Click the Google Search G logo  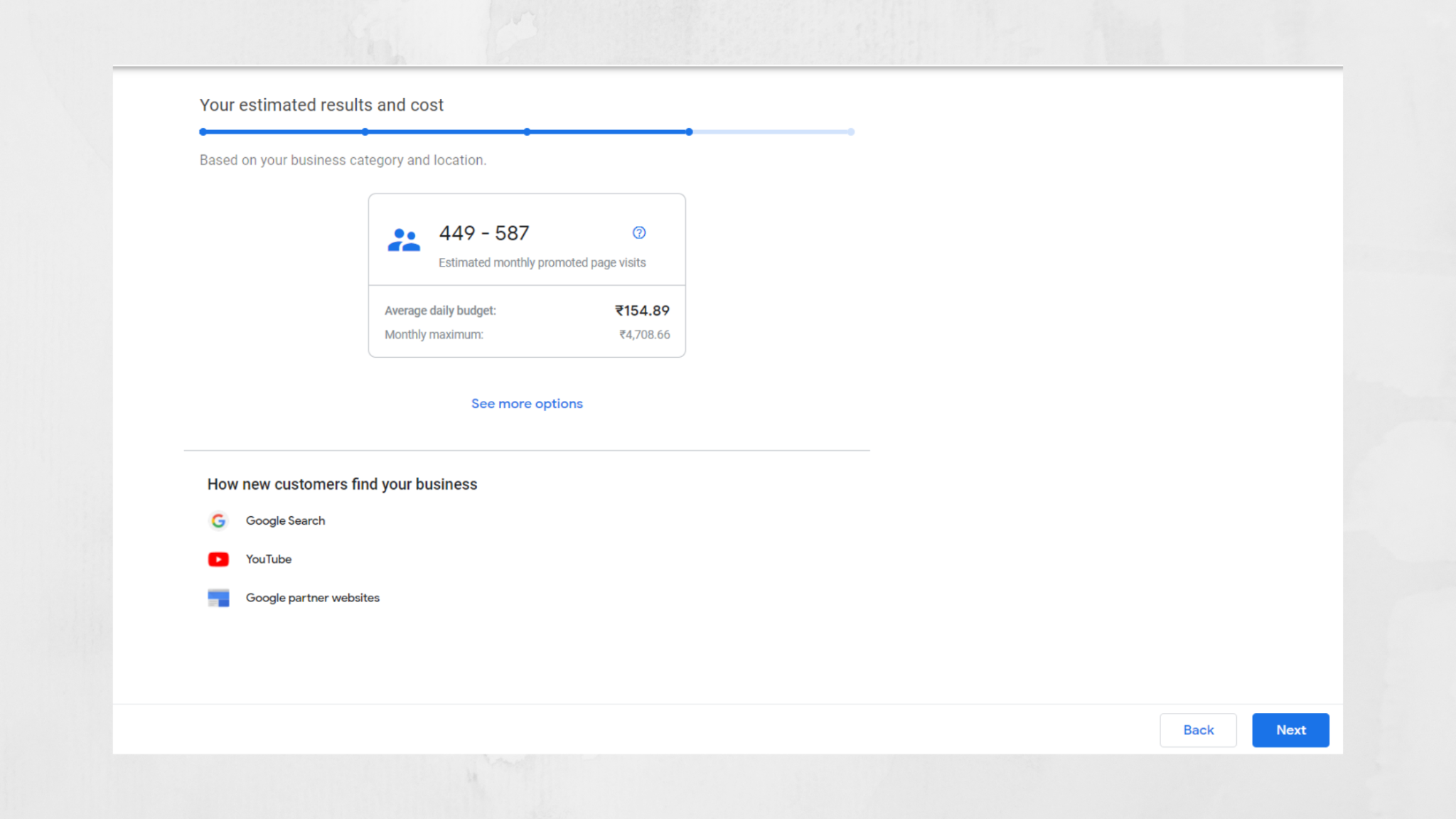coord(218,521)
